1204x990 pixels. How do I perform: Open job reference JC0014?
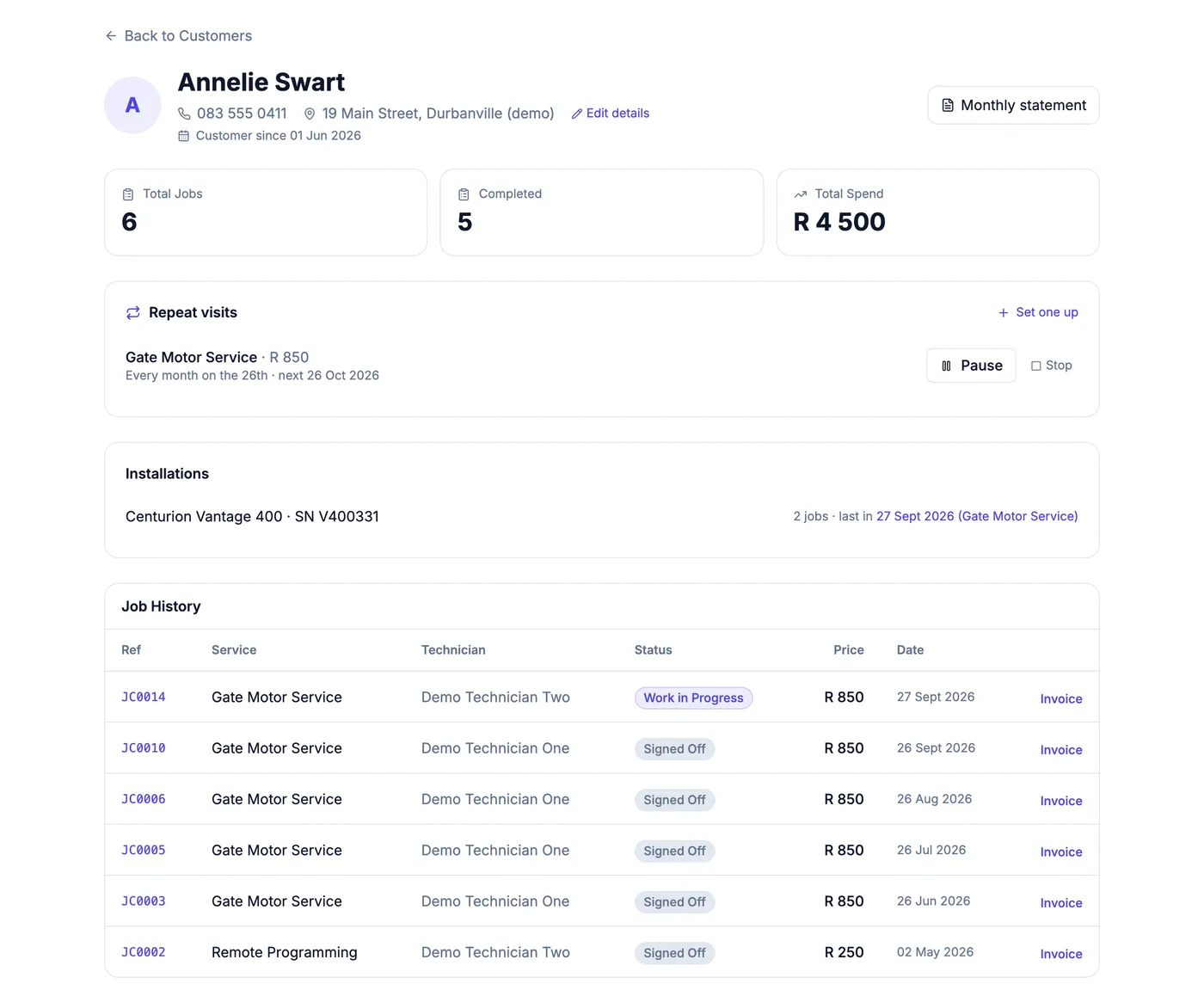144,697
